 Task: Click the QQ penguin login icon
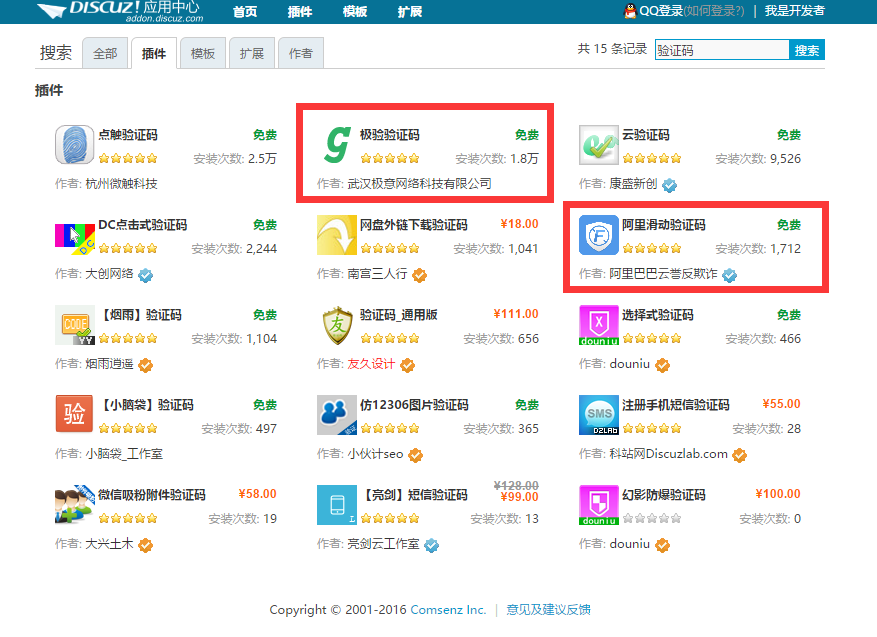tap(630, 11)
